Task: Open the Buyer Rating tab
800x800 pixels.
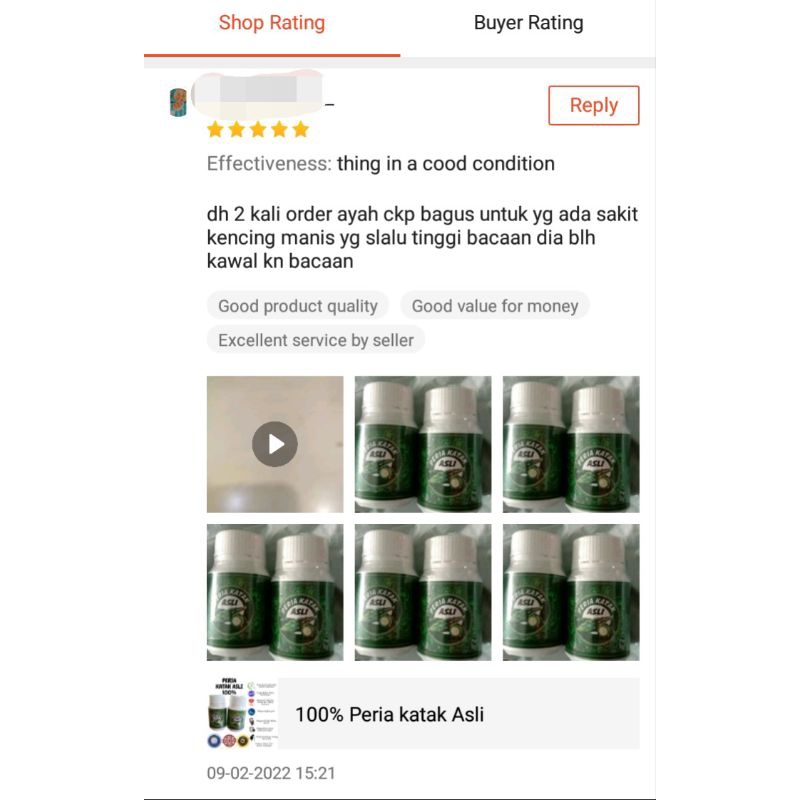Action: [528, 23]
